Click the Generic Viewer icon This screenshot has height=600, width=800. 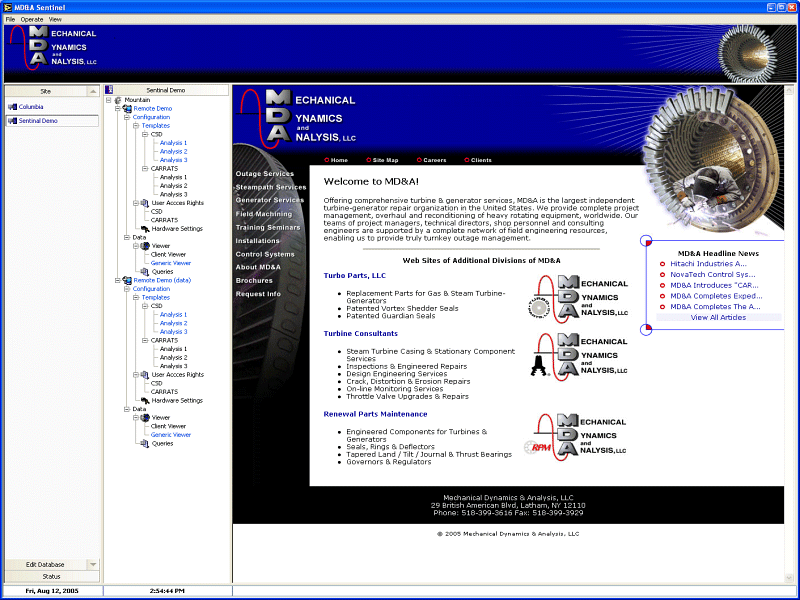coord(170,263)
